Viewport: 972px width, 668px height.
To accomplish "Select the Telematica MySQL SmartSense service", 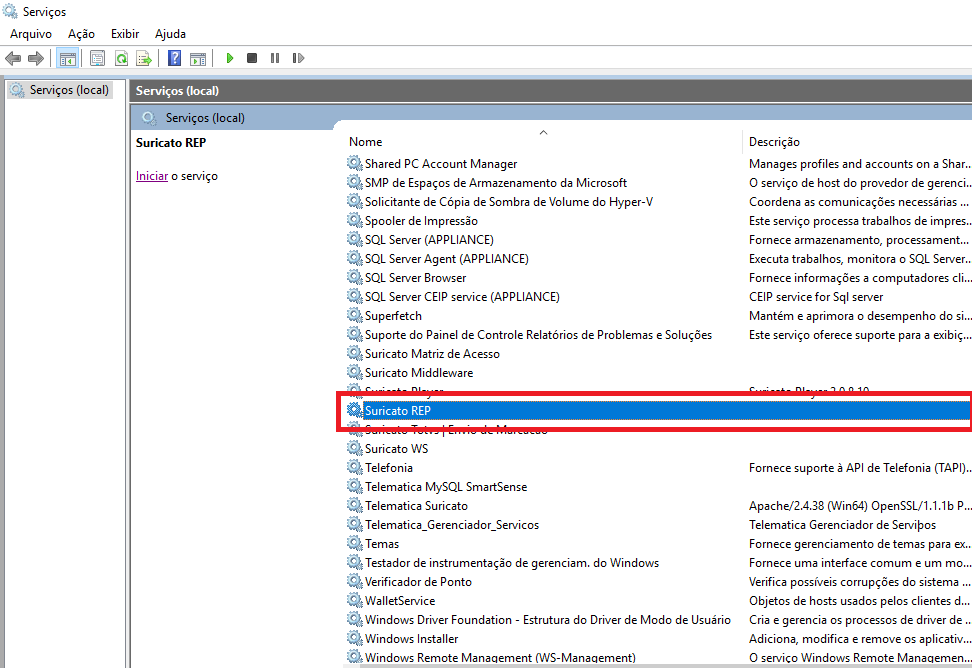I will pos(446,487).
